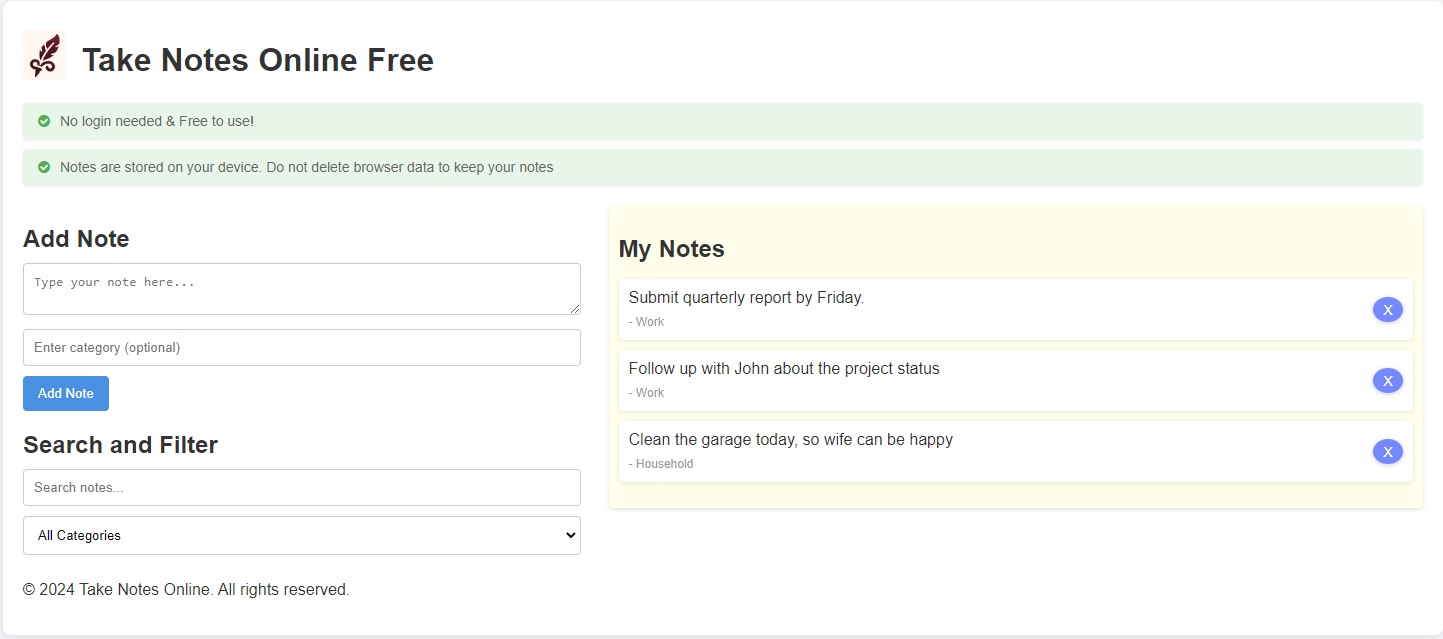The height and width of the screenshot is (639, 1443).
Task: Delete the 'Submit quarterly report' note
Action: click(x=1387, y=310)
